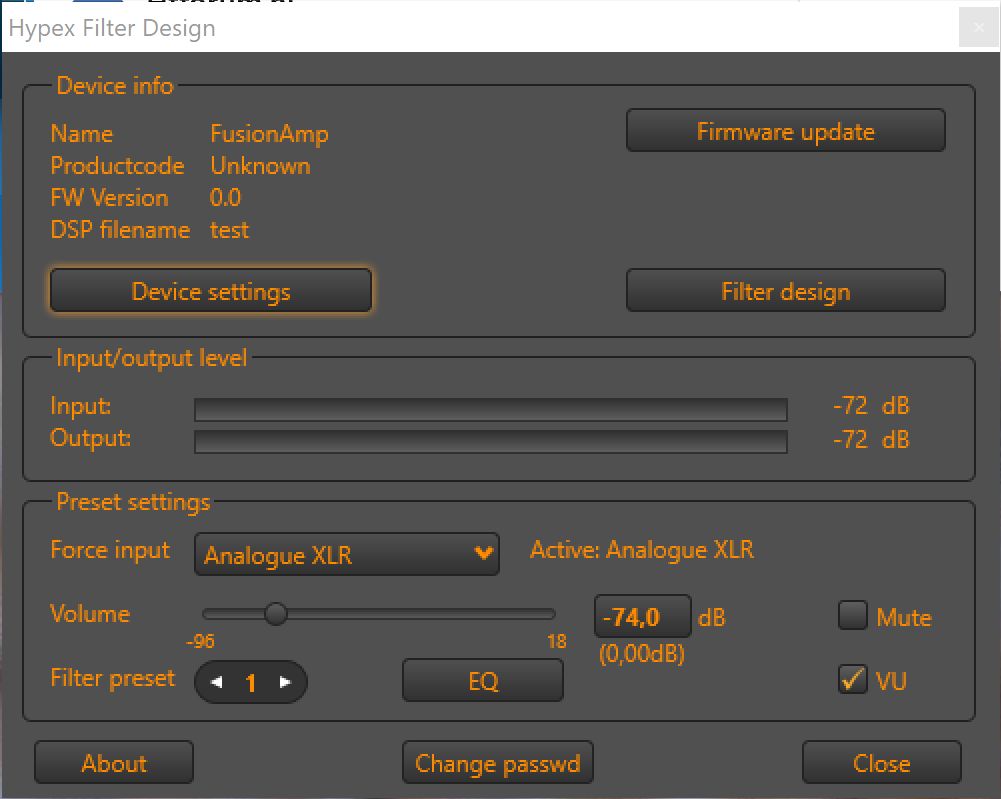Click the DSP filename value 'test'
Viewport: 1001px width, 799px height.
pyautogui.click(x=229, y=230)
